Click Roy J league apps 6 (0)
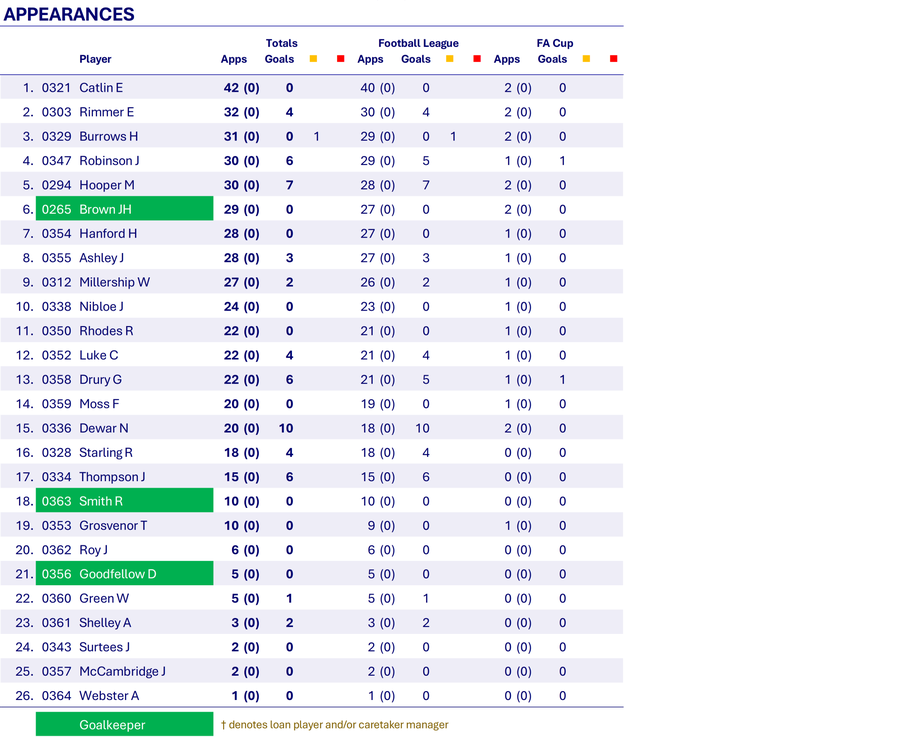This screenshot has width=900, height=737. click(x=382, y=550)
